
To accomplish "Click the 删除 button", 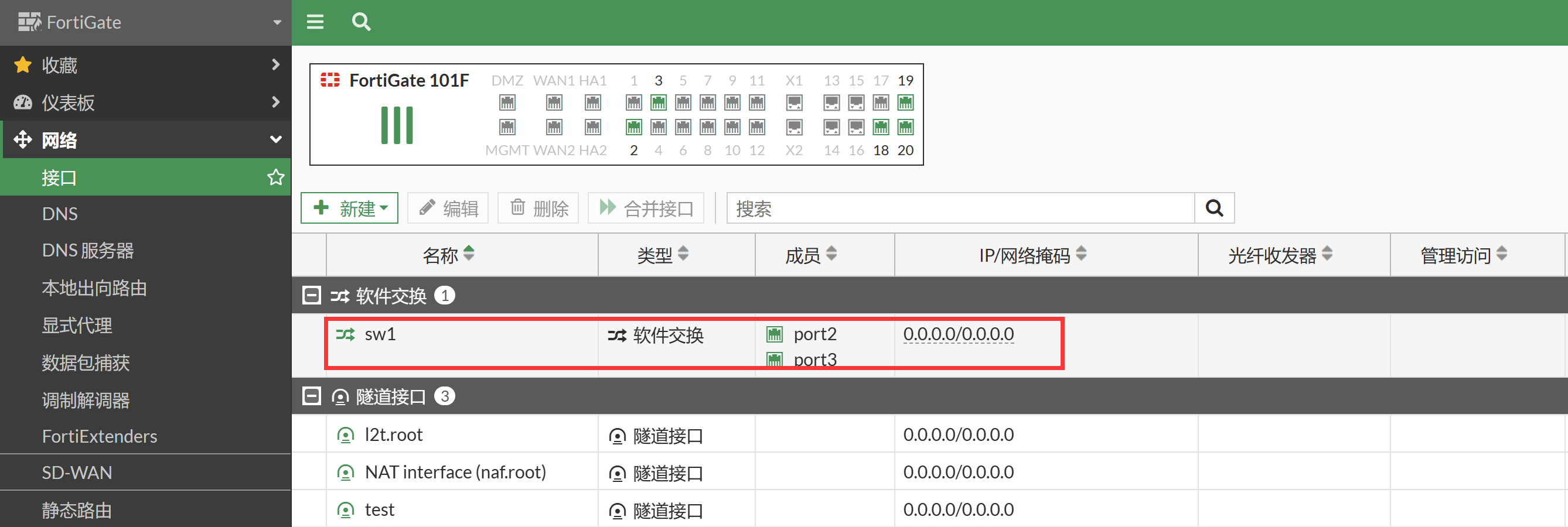I will pos(538,208).
